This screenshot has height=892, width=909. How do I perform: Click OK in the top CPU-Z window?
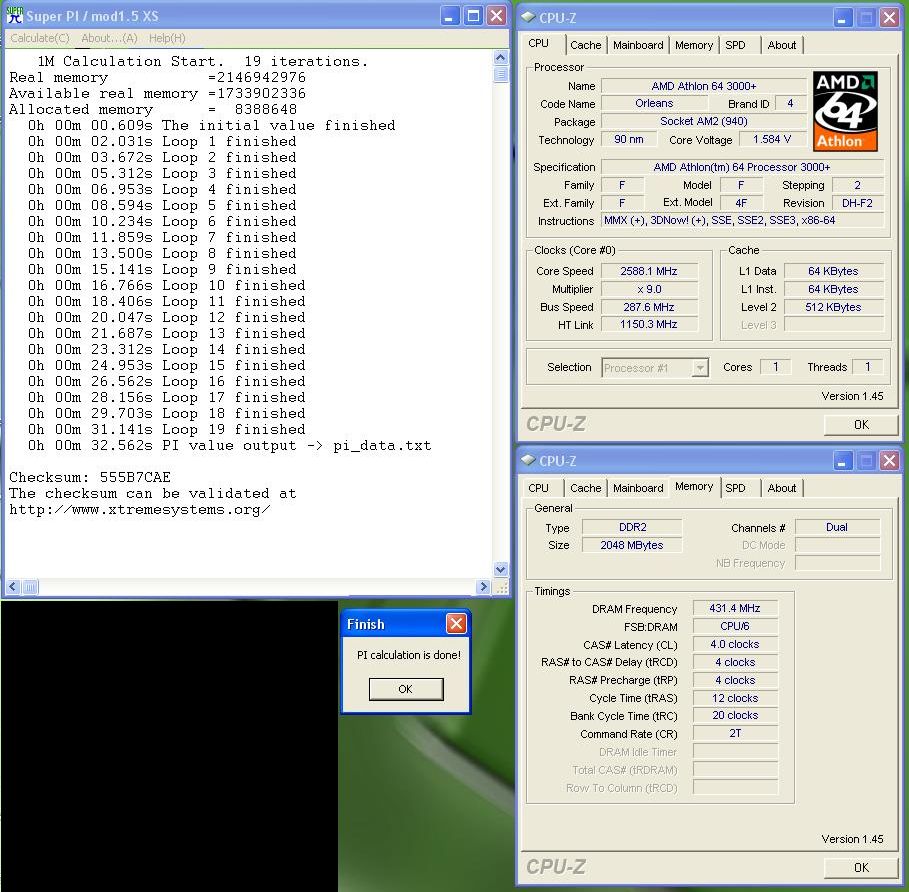[861, 425]
